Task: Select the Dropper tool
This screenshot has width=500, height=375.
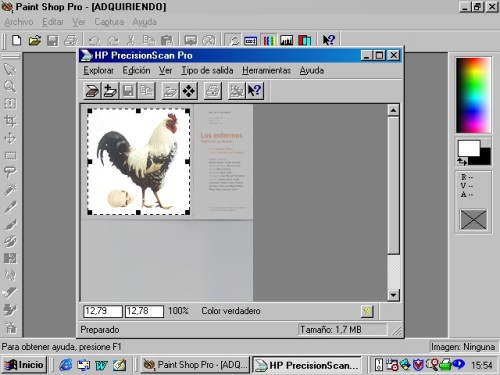Action: [x=10, y=207]
